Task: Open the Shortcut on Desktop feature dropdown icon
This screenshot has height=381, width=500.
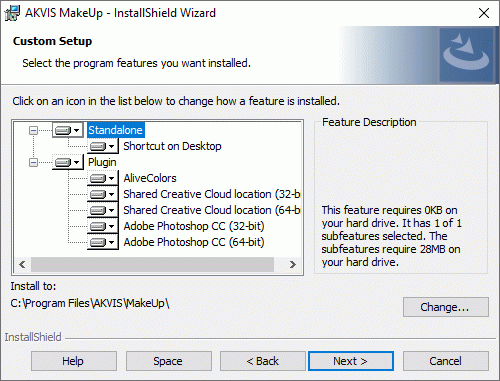Action: [103, 146]
